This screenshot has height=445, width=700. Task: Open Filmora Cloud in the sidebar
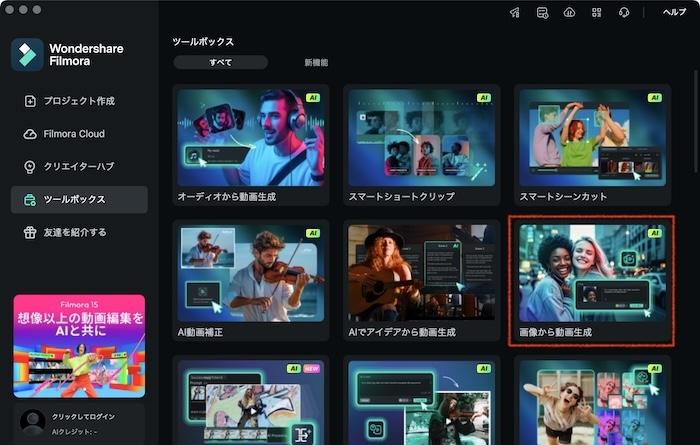pyautogui.click(x=79, y=134)
